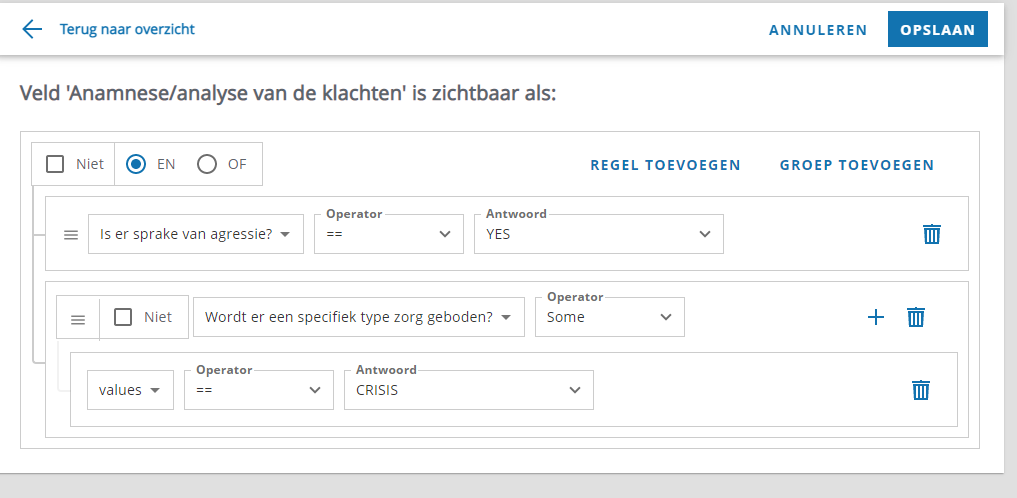
Task: Open the Antwoord dropdown showing YES
Action: 599,234
